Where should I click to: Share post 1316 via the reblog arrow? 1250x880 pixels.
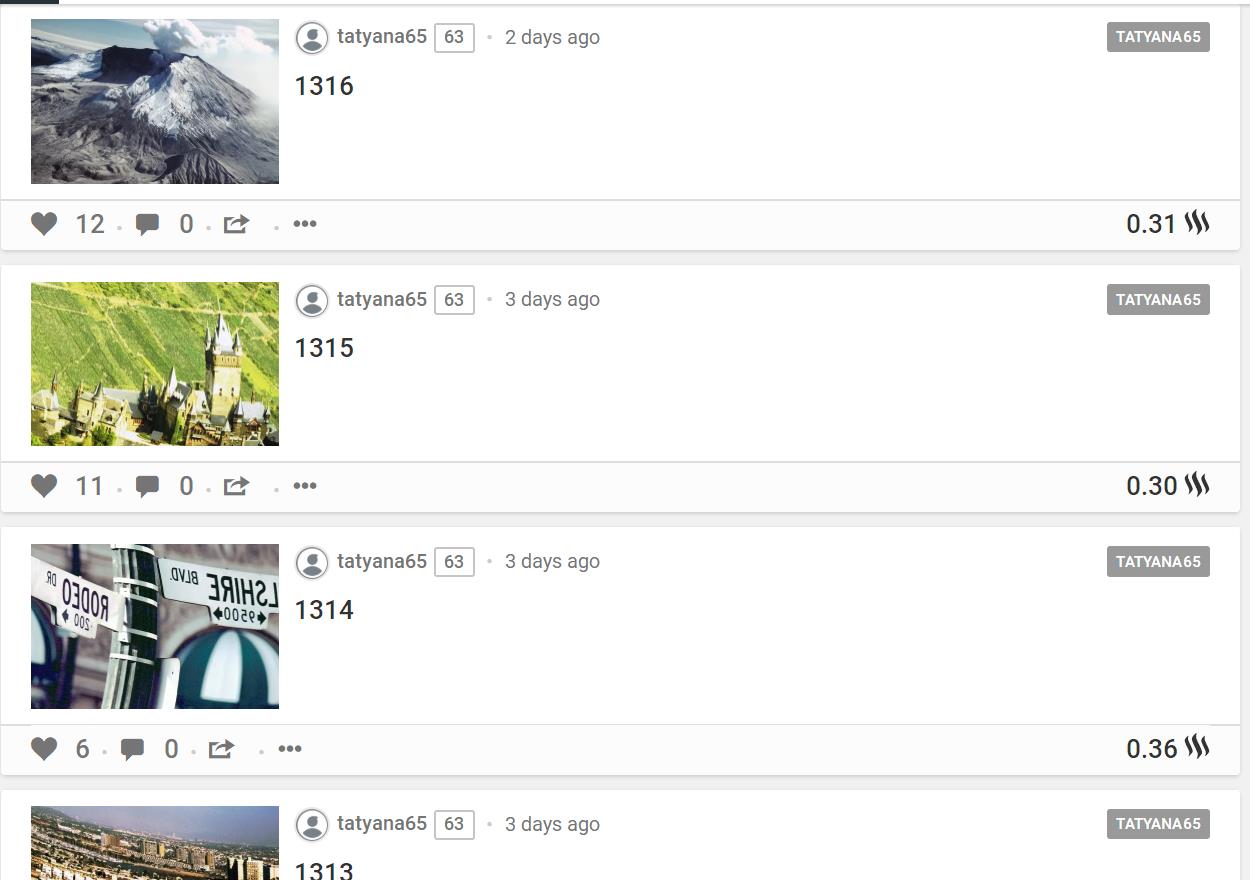(236, 224)
